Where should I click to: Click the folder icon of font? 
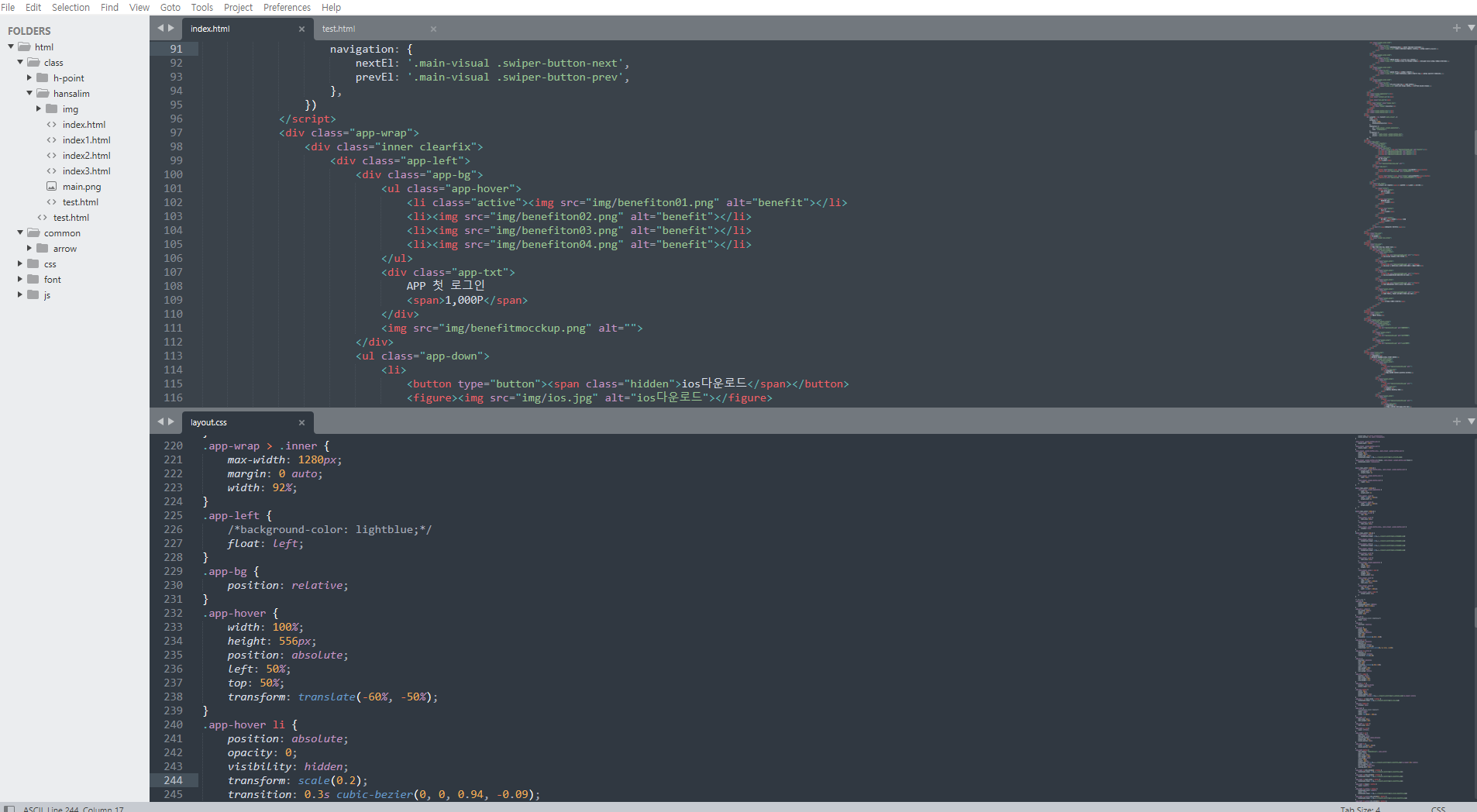(x=33, y=279)
